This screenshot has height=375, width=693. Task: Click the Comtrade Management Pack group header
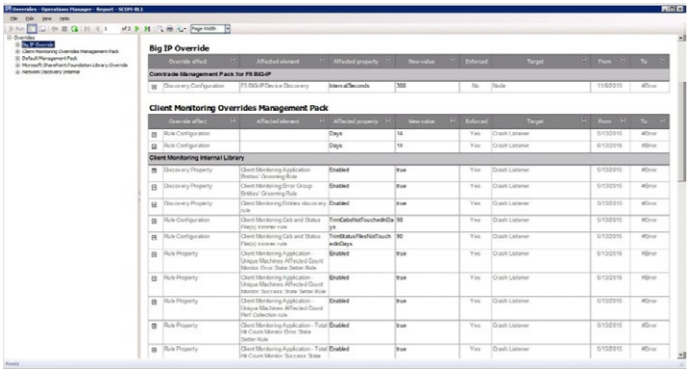tap(409, 74)
